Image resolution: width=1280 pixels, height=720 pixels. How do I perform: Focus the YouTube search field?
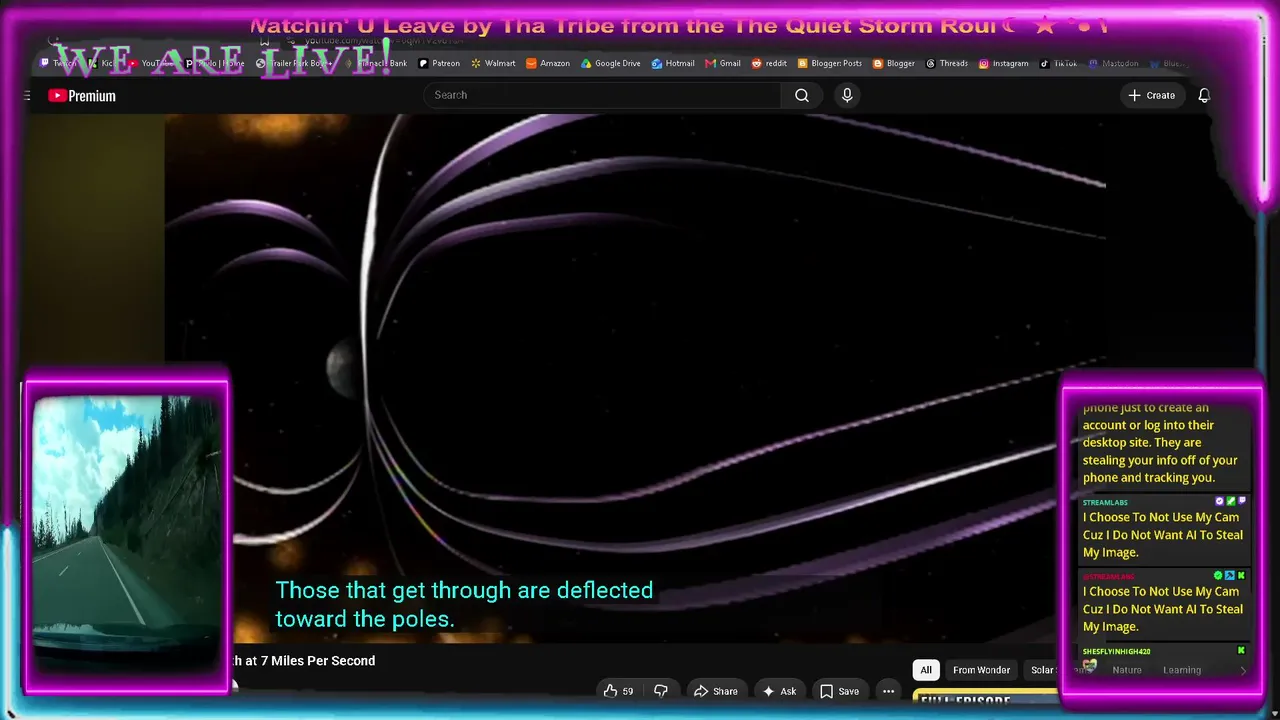(603, 95)
